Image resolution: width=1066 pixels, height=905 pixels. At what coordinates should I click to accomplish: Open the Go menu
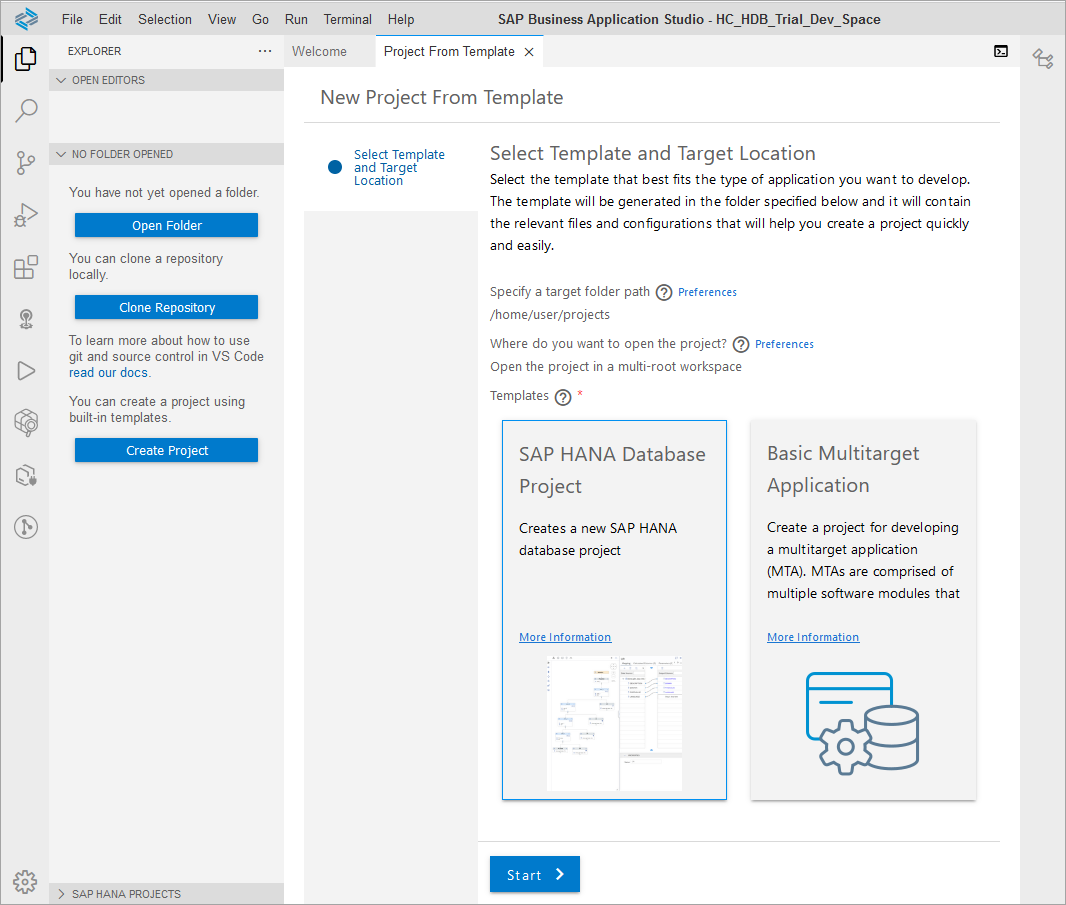260,19
